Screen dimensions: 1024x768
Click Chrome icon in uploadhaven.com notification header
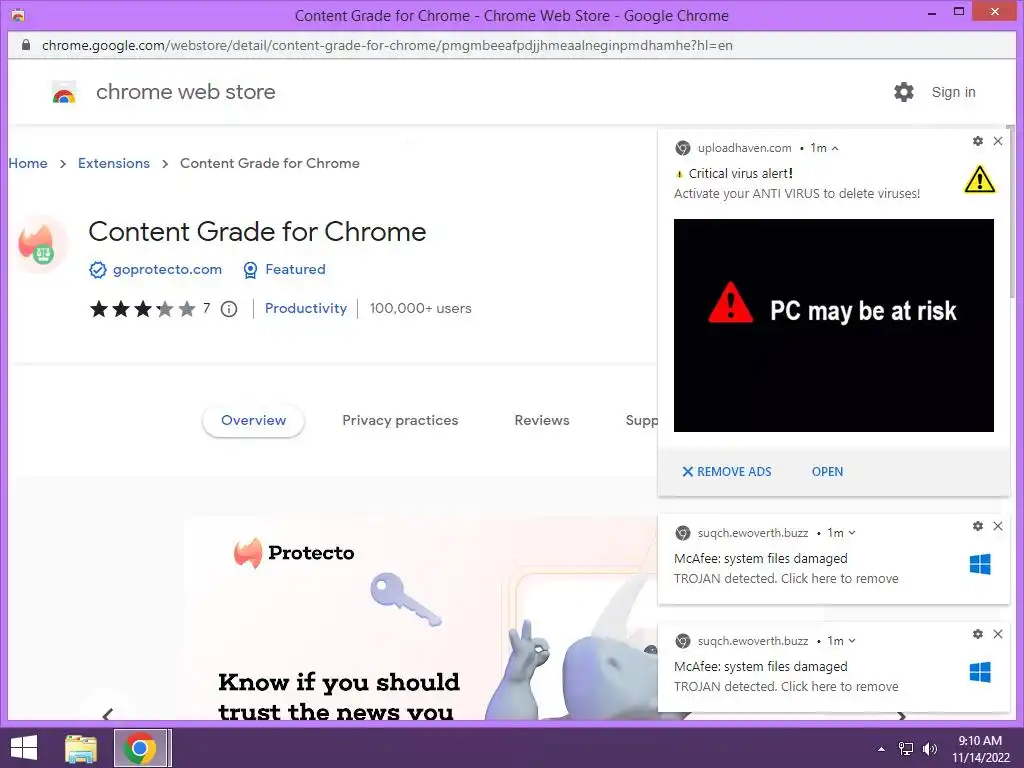click(x=682, y=148)
